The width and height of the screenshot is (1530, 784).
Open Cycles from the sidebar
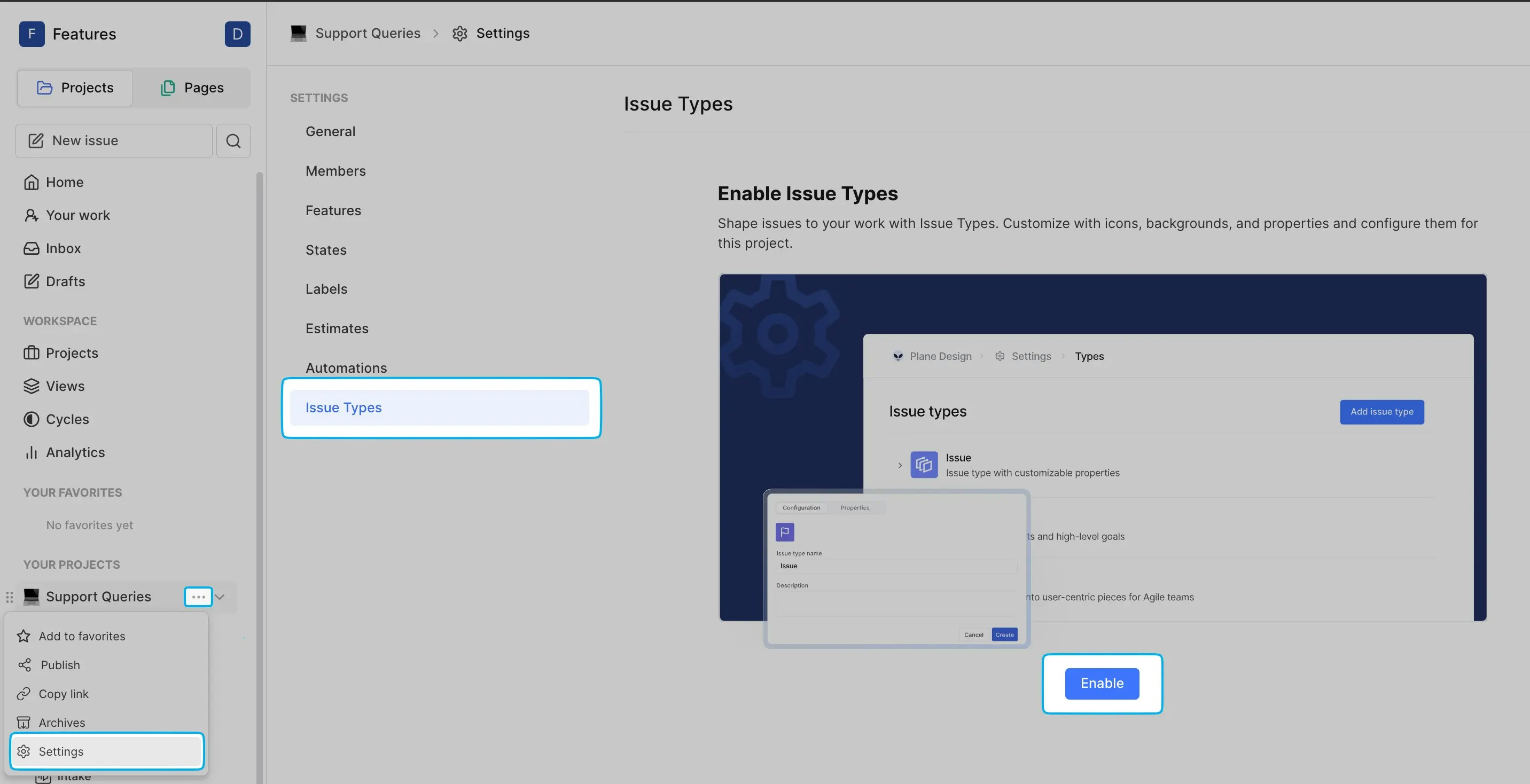[67, 419]
